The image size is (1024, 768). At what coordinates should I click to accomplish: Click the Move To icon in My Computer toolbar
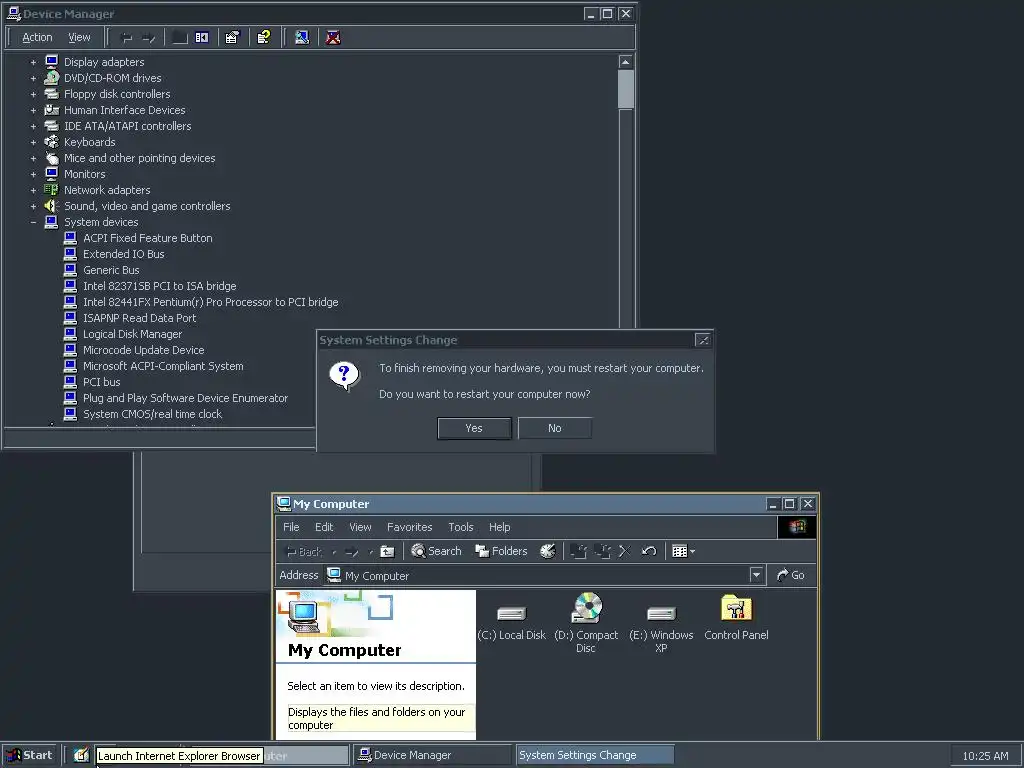[578, 551]
